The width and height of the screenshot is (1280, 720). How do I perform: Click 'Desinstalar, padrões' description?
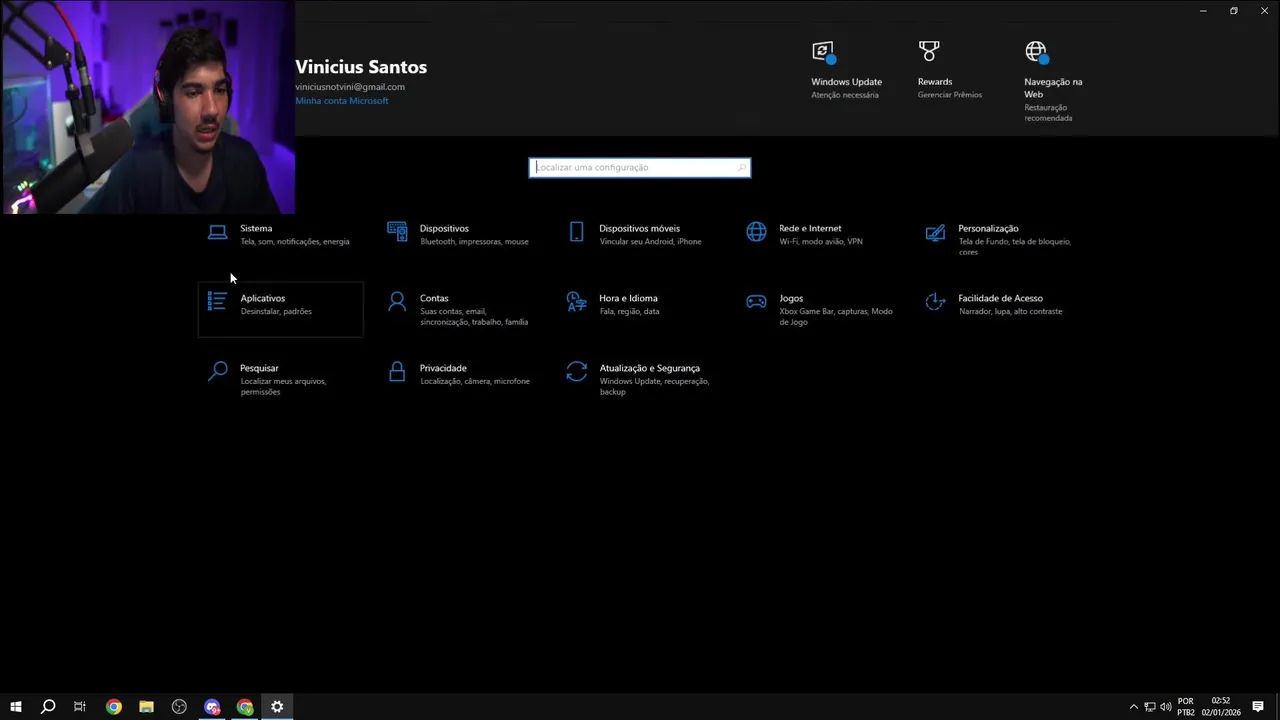(276, 312)
